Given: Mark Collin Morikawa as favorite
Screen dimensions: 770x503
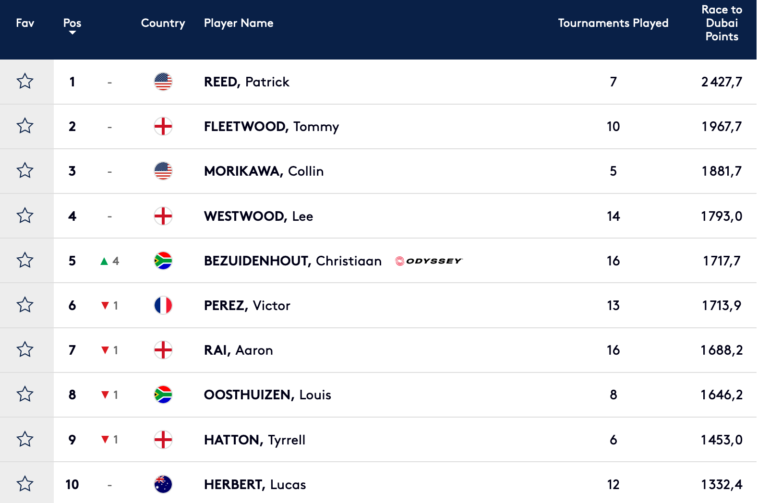Looking at the screenshot, I should click(25, 170).
